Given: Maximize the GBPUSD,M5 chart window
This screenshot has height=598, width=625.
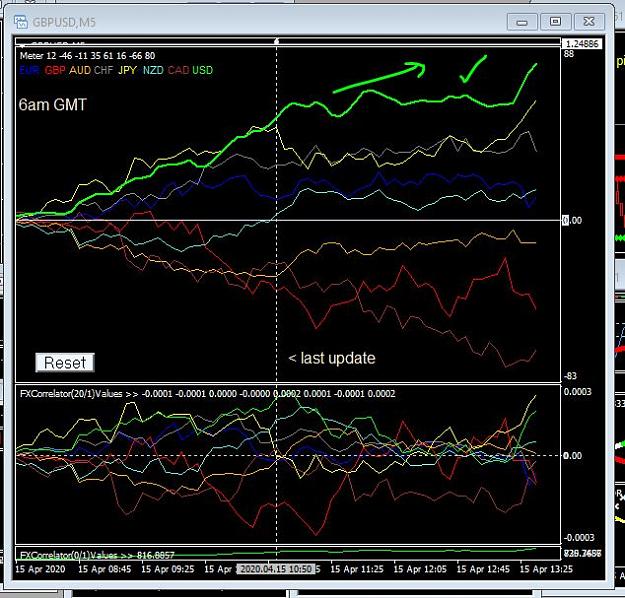Looking at the screenshot, I should 555,22.
